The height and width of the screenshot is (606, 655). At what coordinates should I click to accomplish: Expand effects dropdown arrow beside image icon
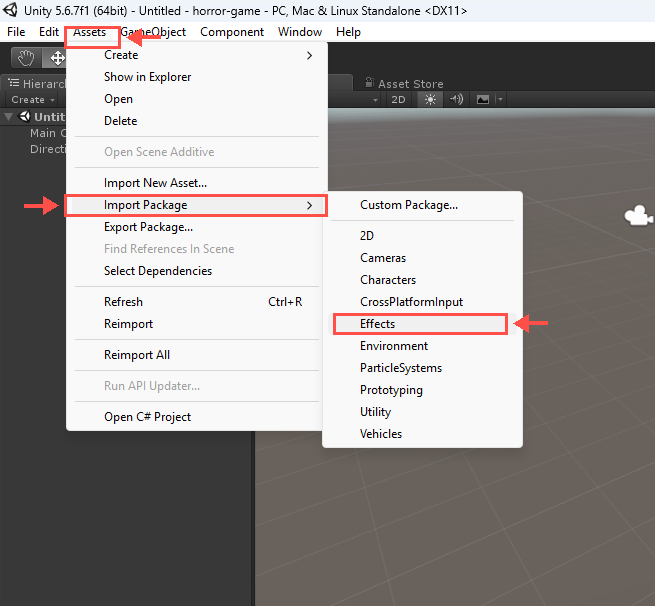(x=500, y=99)
